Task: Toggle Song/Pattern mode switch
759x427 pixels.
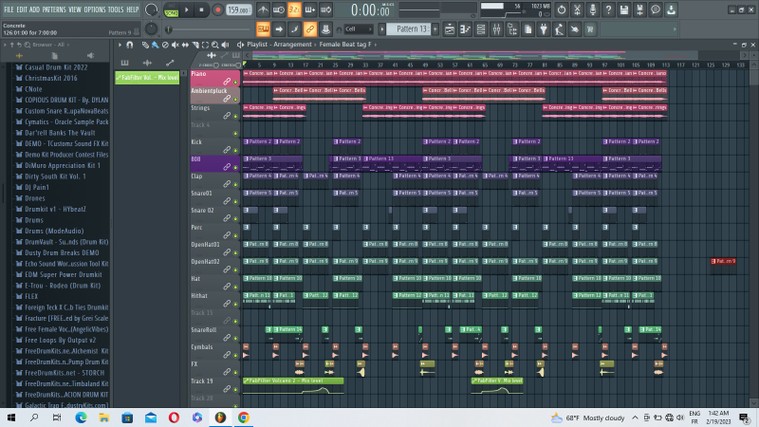Action: point(170,10)
